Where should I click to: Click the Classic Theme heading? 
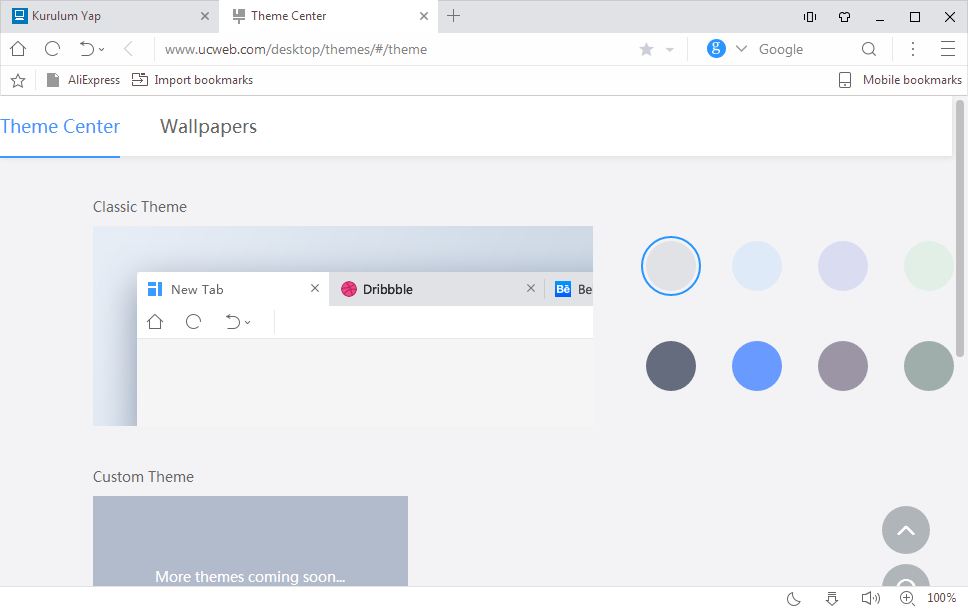[x=140, y=207]
